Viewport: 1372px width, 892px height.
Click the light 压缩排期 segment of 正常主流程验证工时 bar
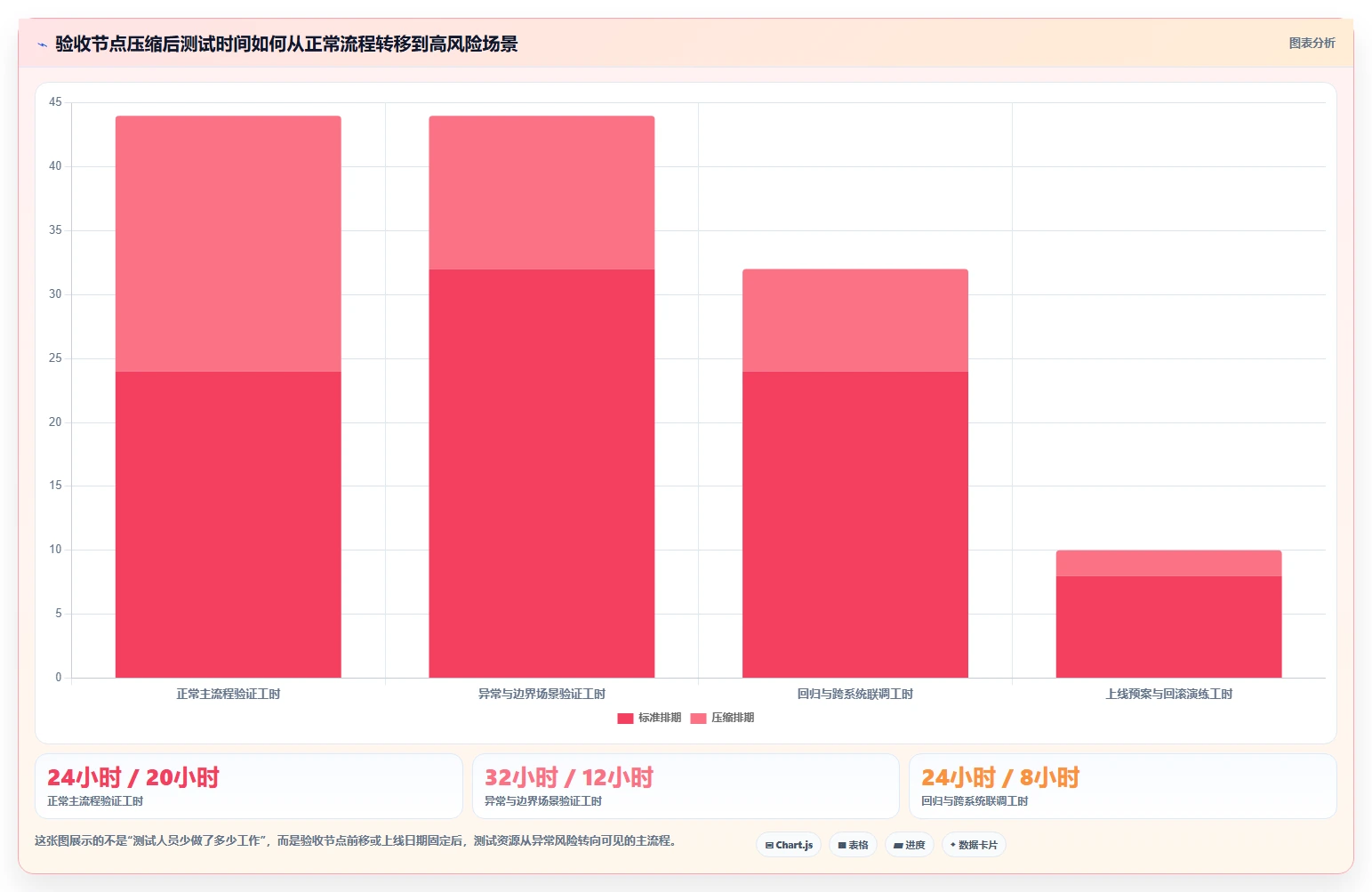click(229, 244)
